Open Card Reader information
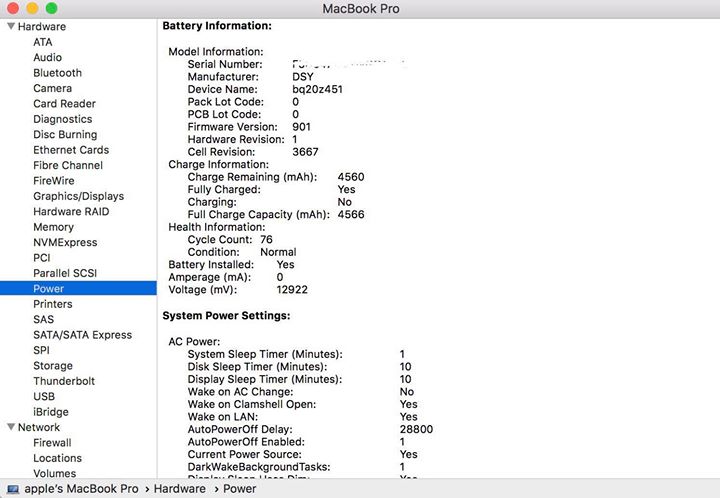 pos(64,104)
